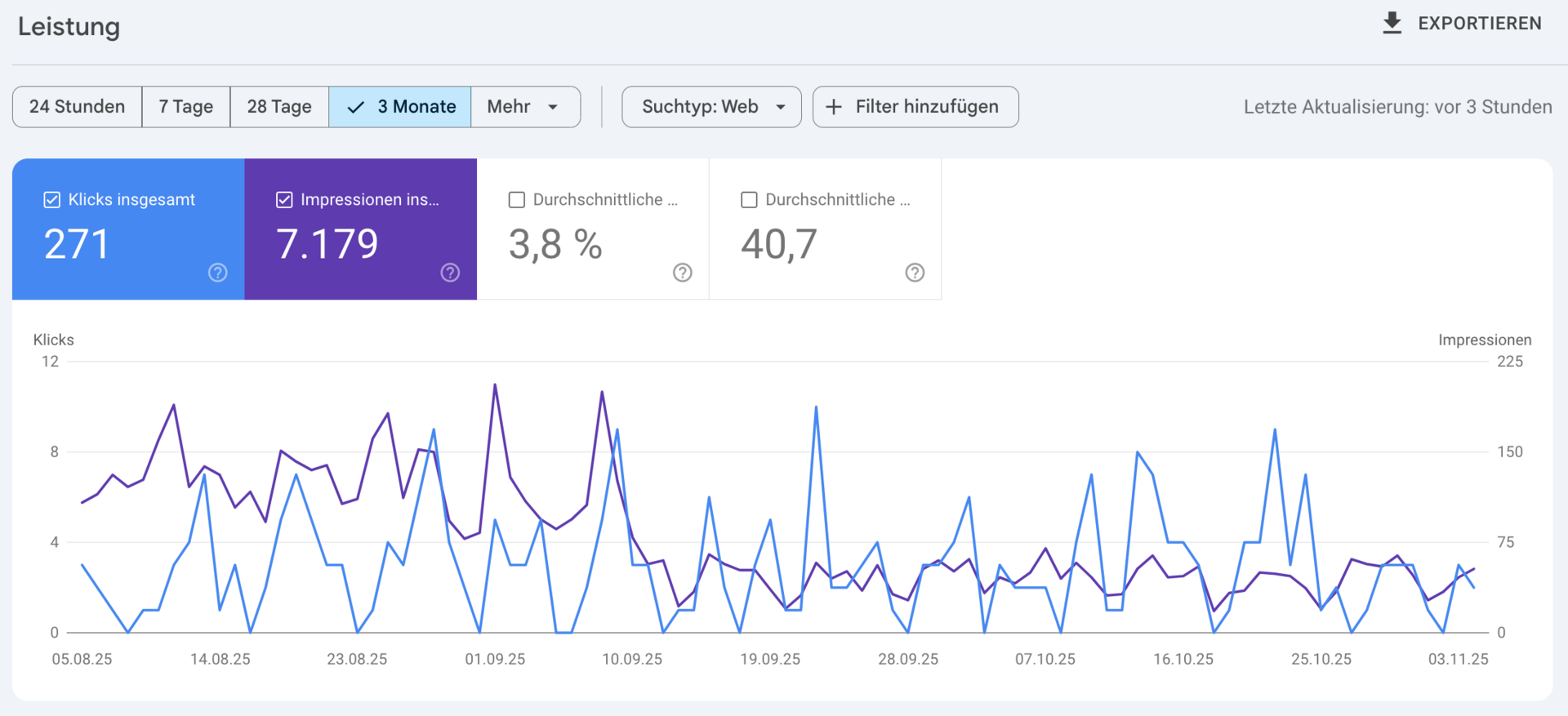Viewport: 1568px width, 716px height.
Task: Open the Suchtyp: Web dropdown
Action: point(711,107)
